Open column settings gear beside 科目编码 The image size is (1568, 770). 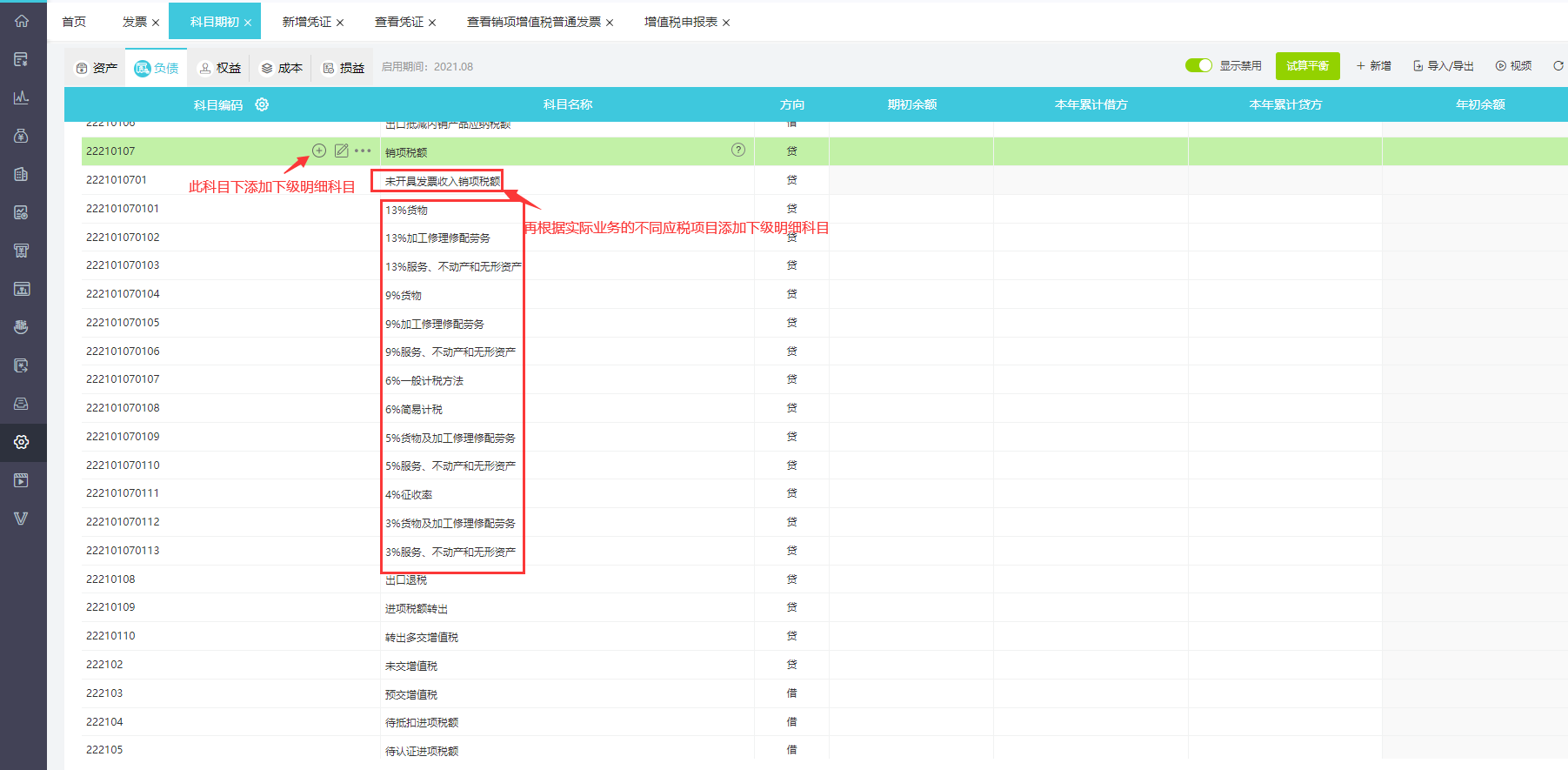pyautogui.click(x=262, y=104)
